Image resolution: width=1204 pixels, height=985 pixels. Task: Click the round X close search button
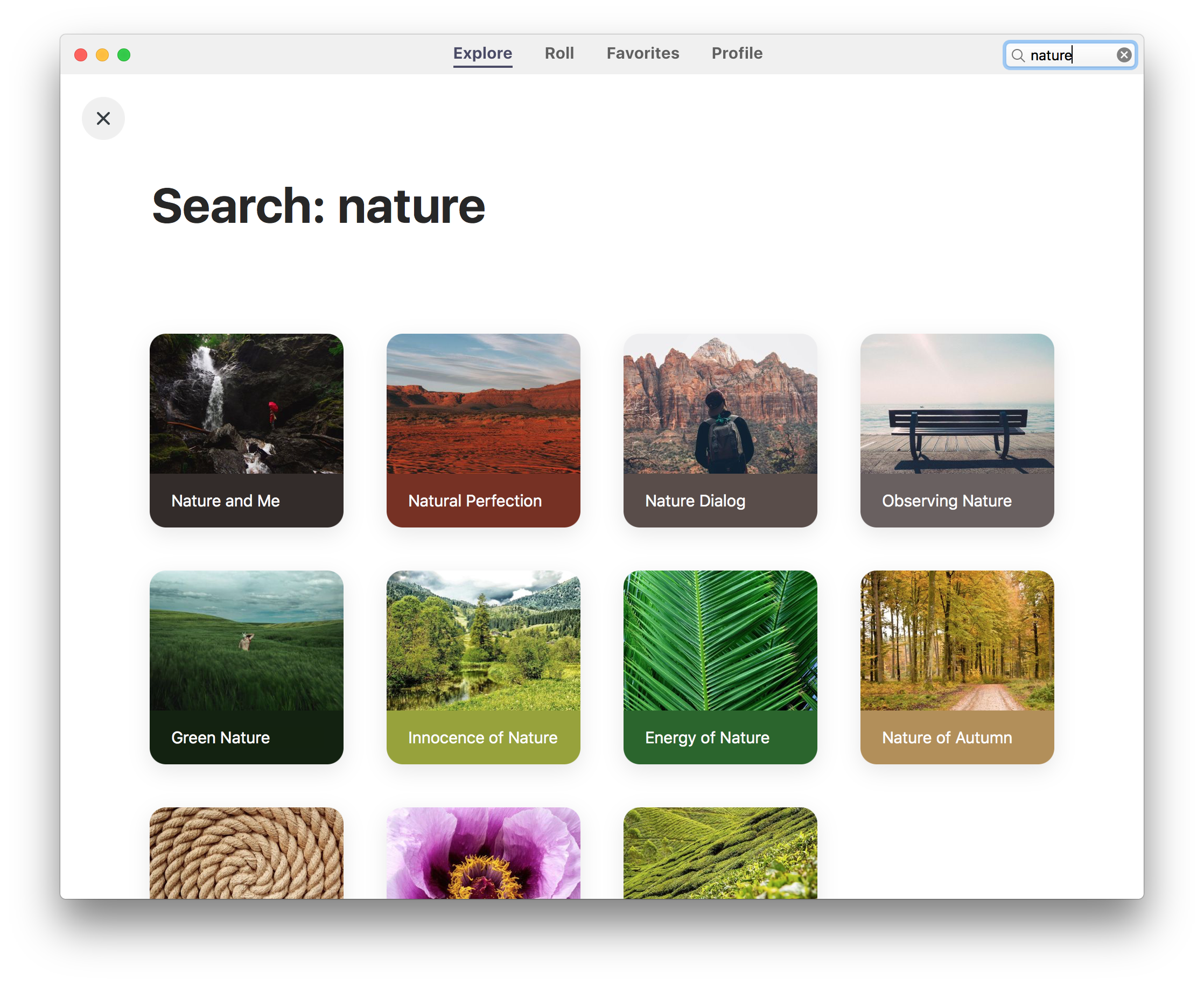103,118
